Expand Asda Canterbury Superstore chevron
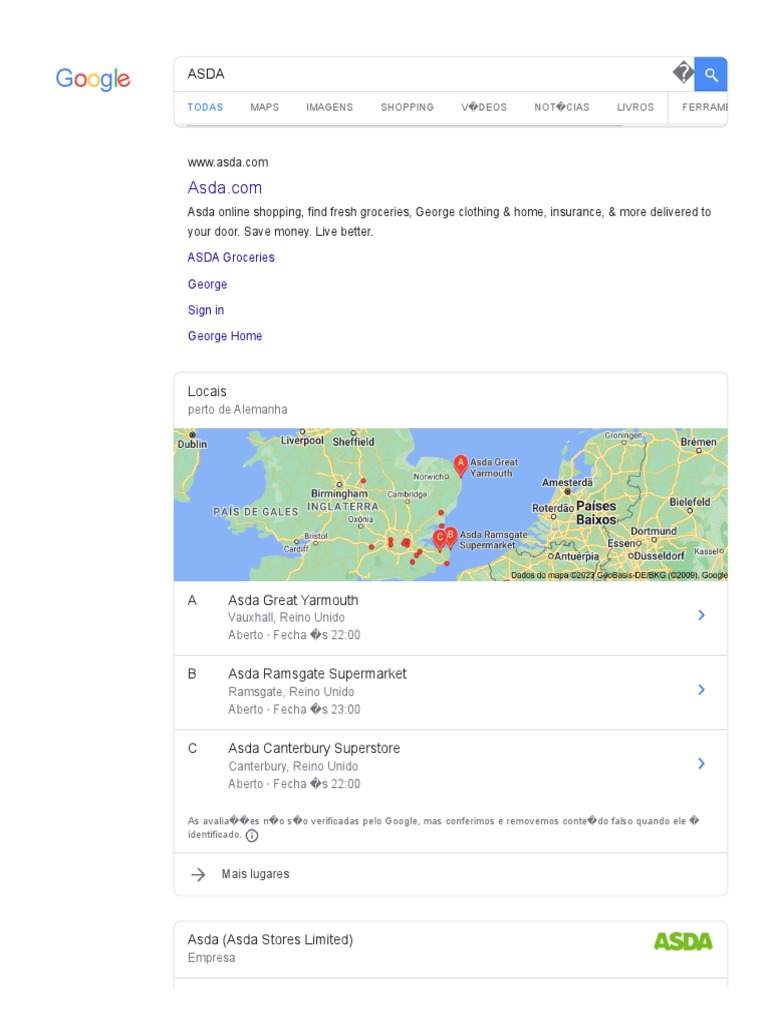 701,764
